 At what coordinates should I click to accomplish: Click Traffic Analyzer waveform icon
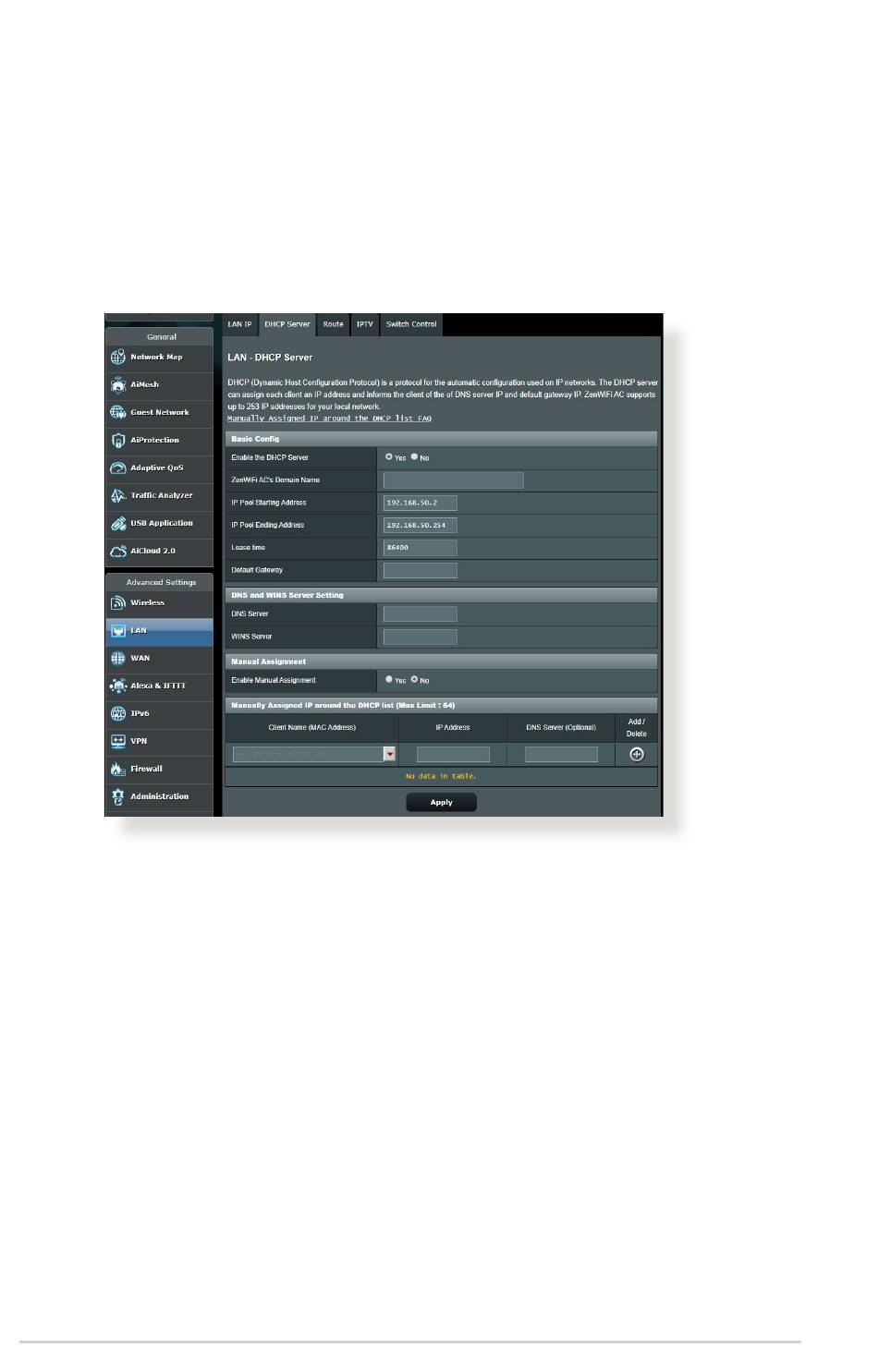[117, 495]
